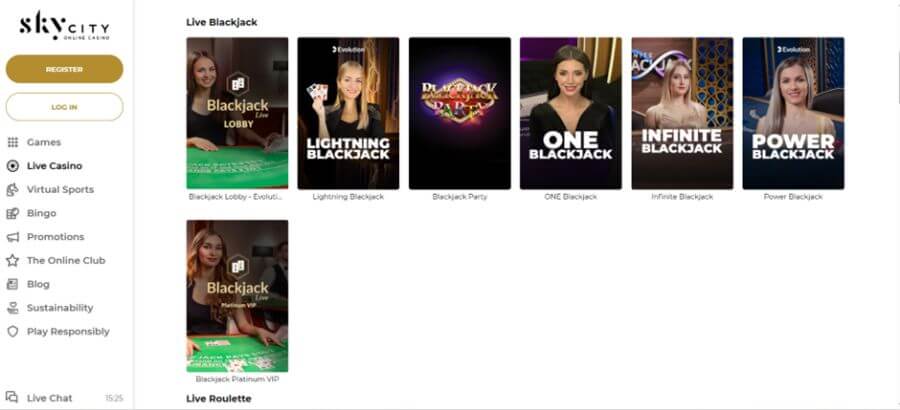900x410 pixels.
Task: Click the Promotions megaphone icon
Action: point(13,237)
